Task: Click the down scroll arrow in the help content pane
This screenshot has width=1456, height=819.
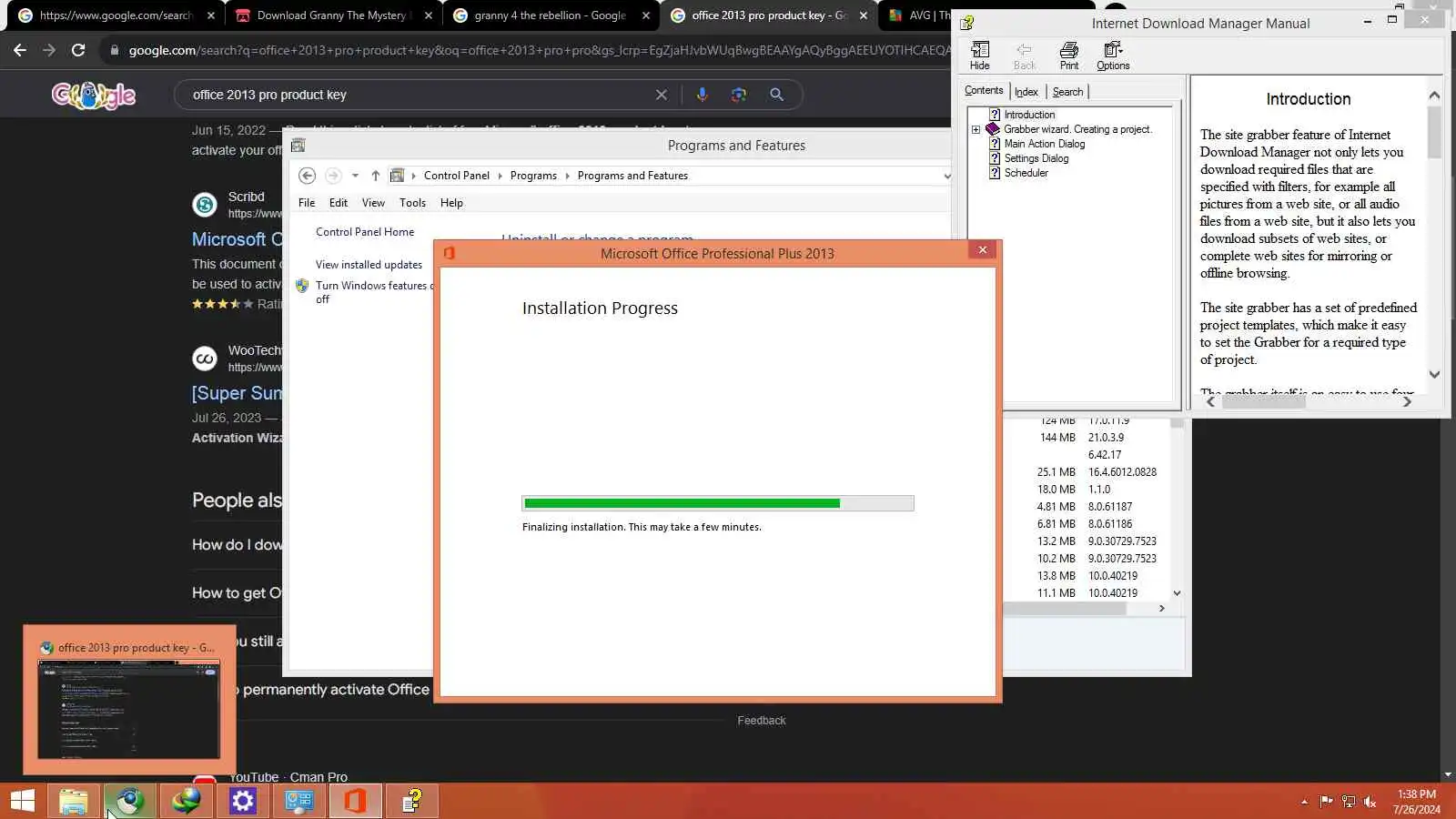Action: (x=1434, y=374)
